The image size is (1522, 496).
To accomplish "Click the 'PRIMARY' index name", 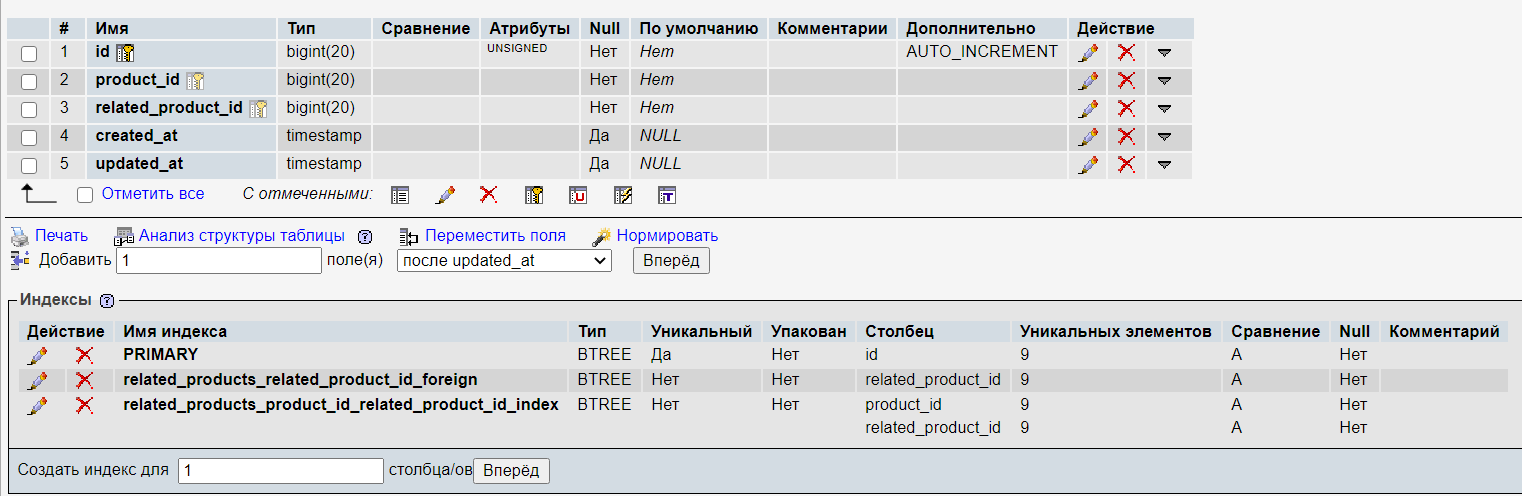I will [161, 354].
